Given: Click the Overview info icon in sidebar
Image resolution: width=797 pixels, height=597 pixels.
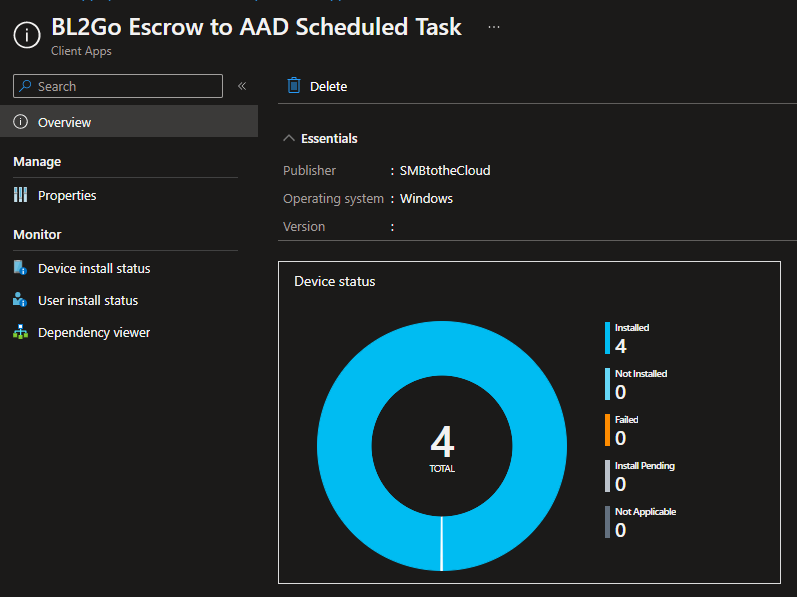Looking at the screenshot, I should [x=20, y=122].
